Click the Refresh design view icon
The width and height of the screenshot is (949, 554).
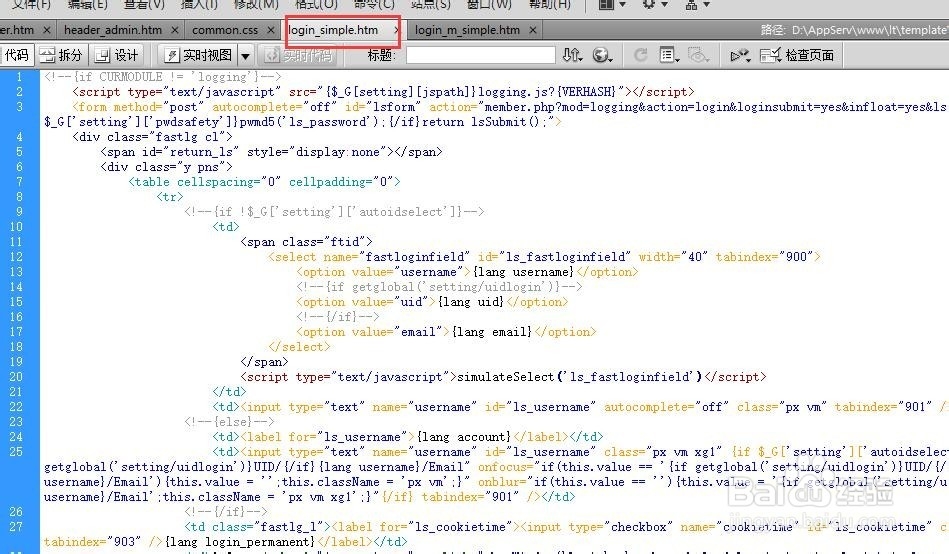[640, 55]
